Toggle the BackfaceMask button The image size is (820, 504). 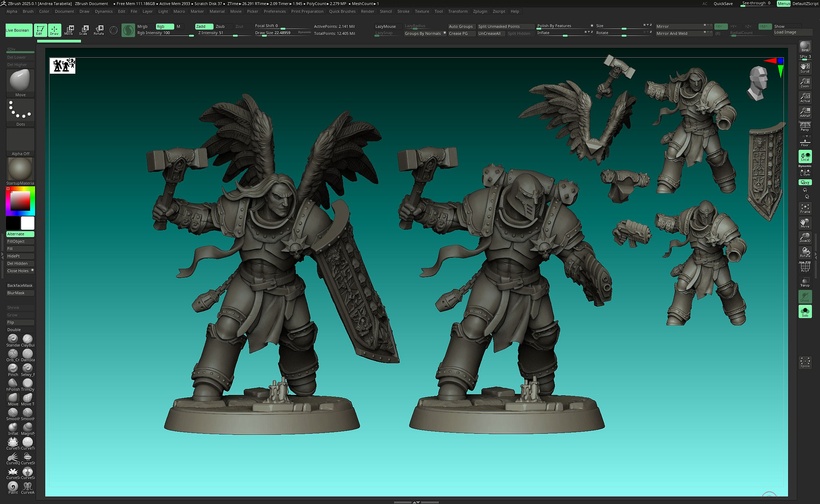(x=20, y=285)
